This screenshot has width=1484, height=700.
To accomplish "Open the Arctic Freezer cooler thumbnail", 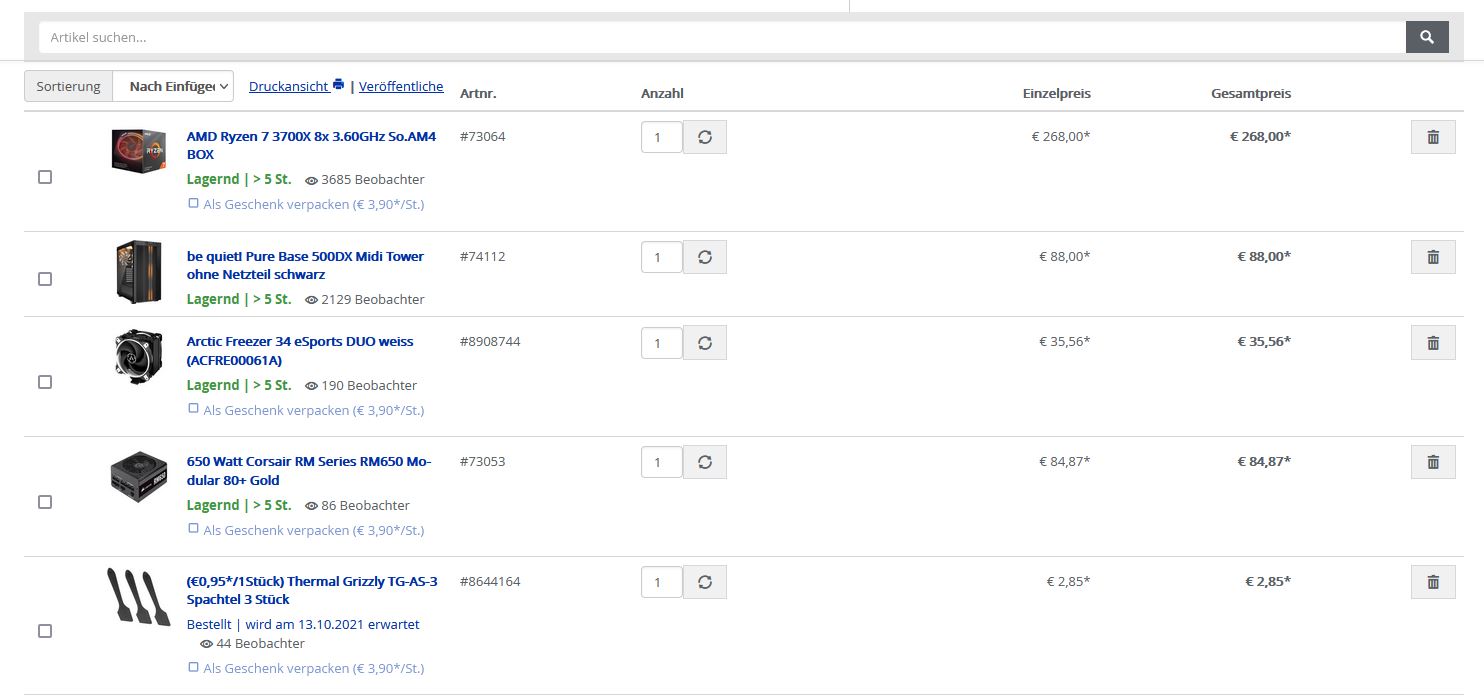I will (x=138, y=357).
